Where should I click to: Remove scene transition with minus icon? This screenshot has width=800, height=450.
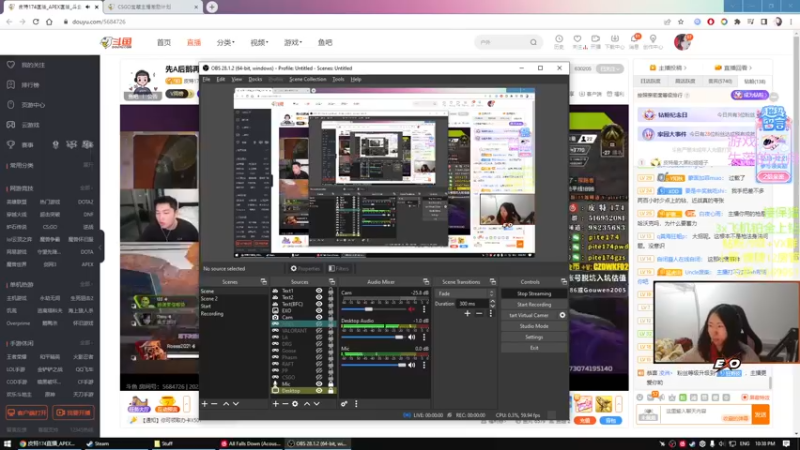[x=479, y=313]
